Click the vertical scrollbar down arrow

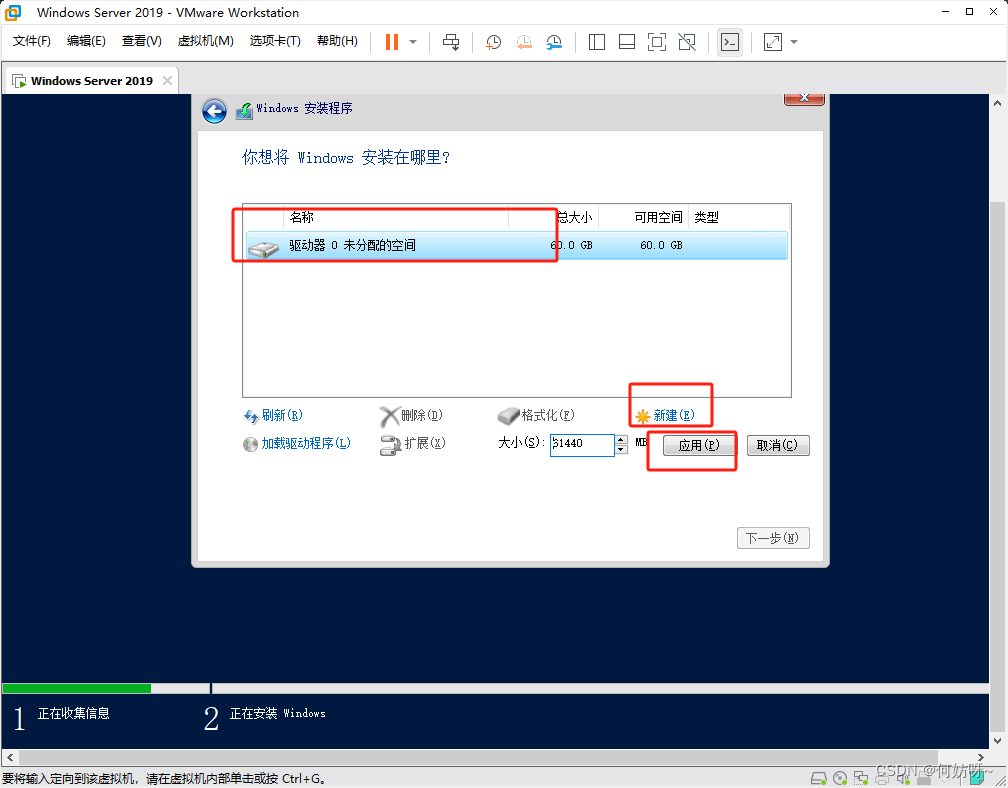[x=998, y=740]
